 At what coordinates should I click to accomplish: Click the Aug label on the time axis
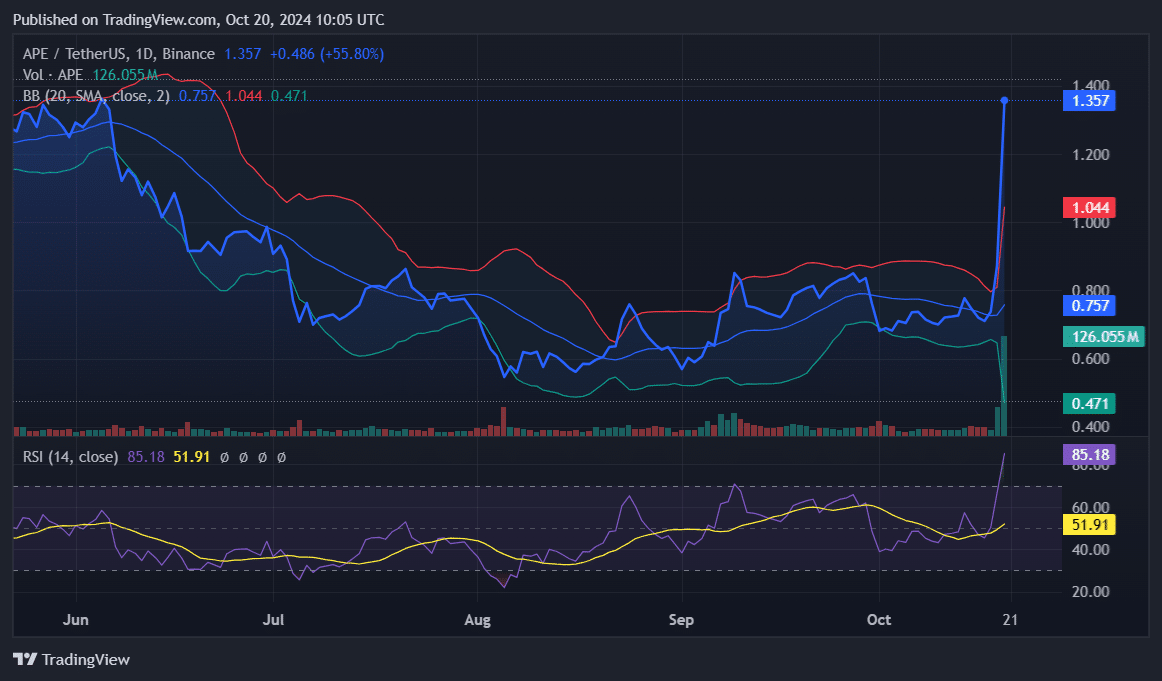tap(478, 620)
